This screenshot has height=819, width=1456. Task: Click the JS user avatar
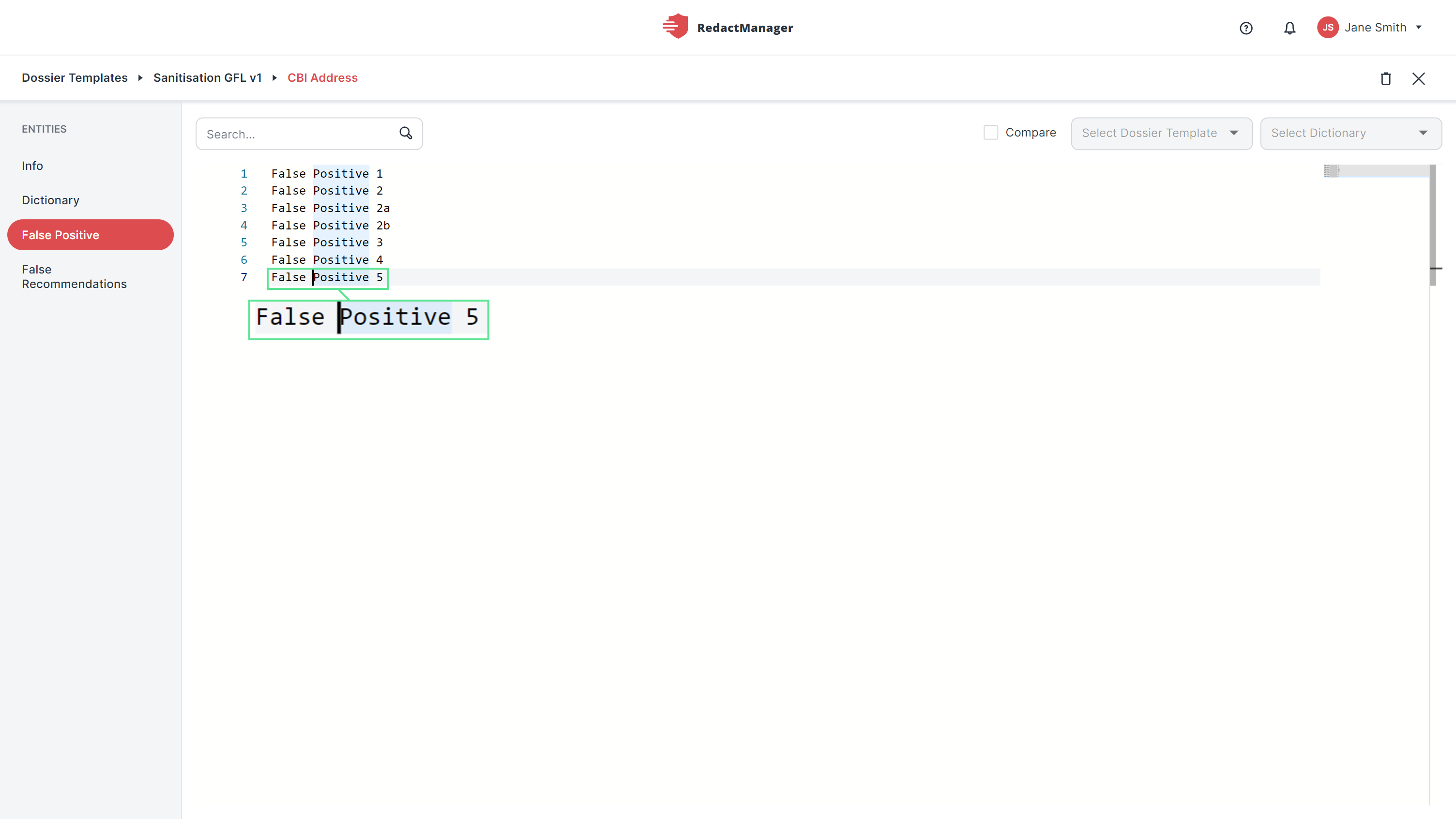point(1328,27)
